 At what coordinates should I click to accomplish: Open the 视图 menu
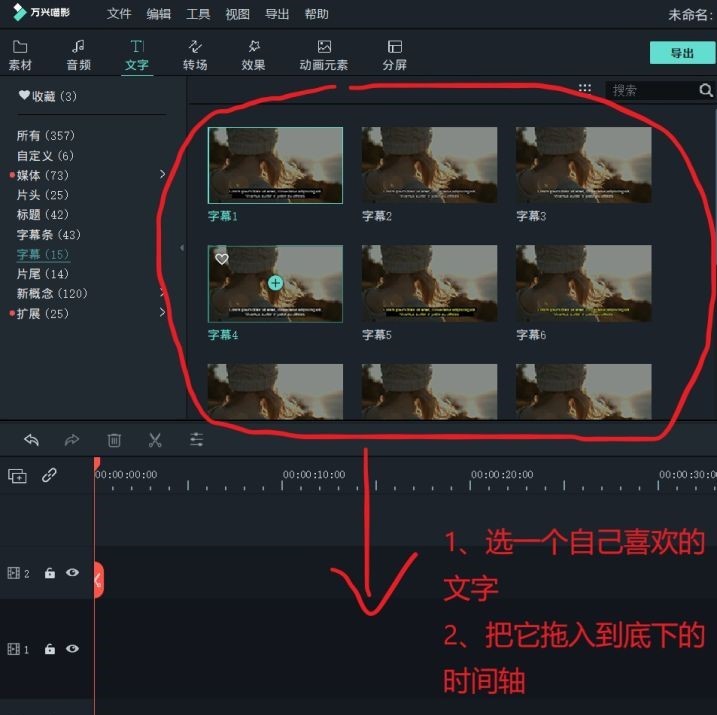point(237,14)
